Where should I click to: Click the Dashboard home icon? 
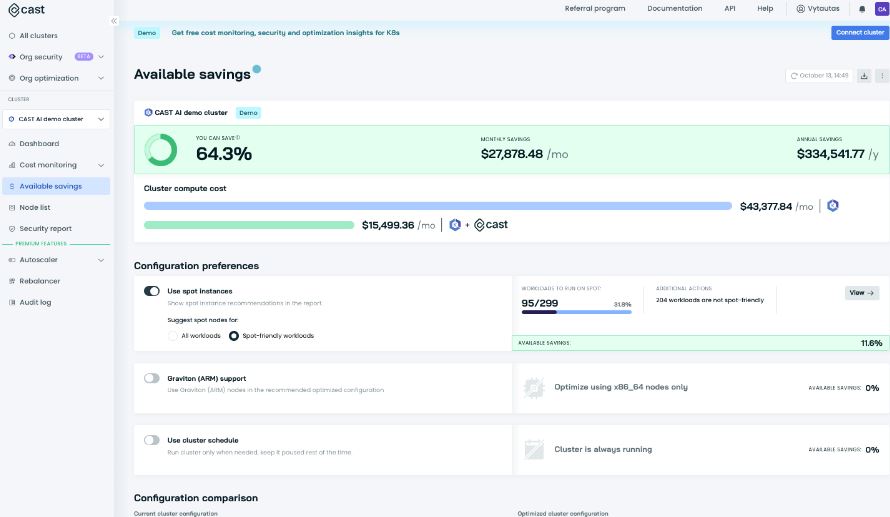[12, 144]
